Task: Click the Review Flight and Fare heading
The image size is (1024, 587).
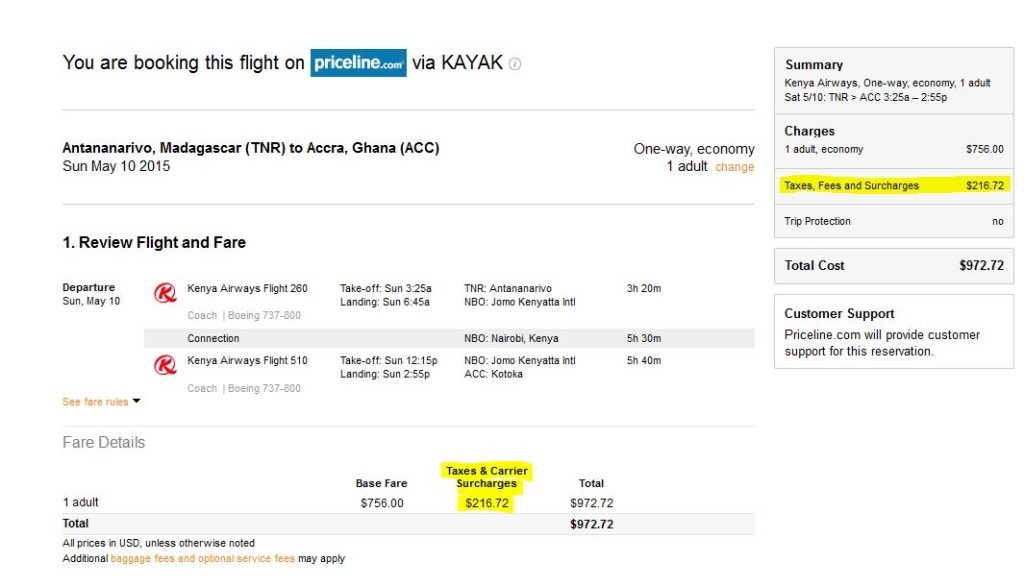Action: point(154,242)
